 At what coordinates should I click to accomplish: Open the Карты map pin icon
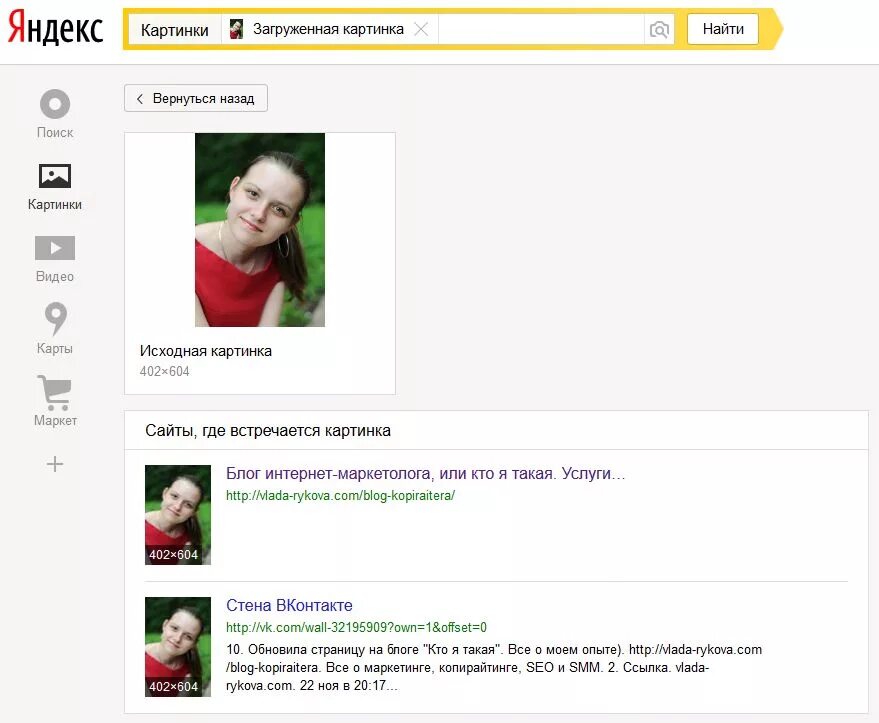tap(55, 318)
